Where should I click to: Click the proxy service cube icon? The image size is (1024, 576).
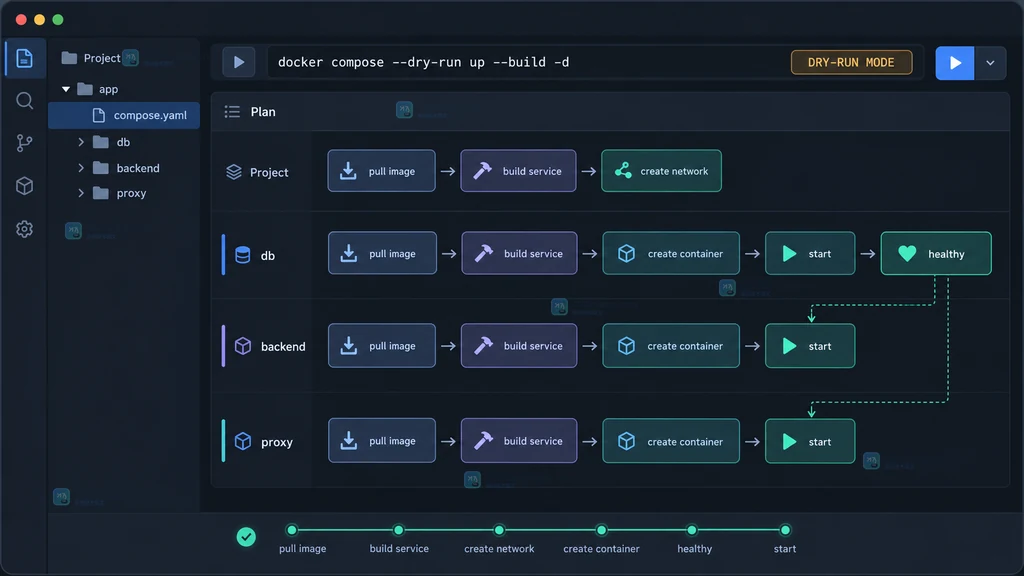point(242,441)
